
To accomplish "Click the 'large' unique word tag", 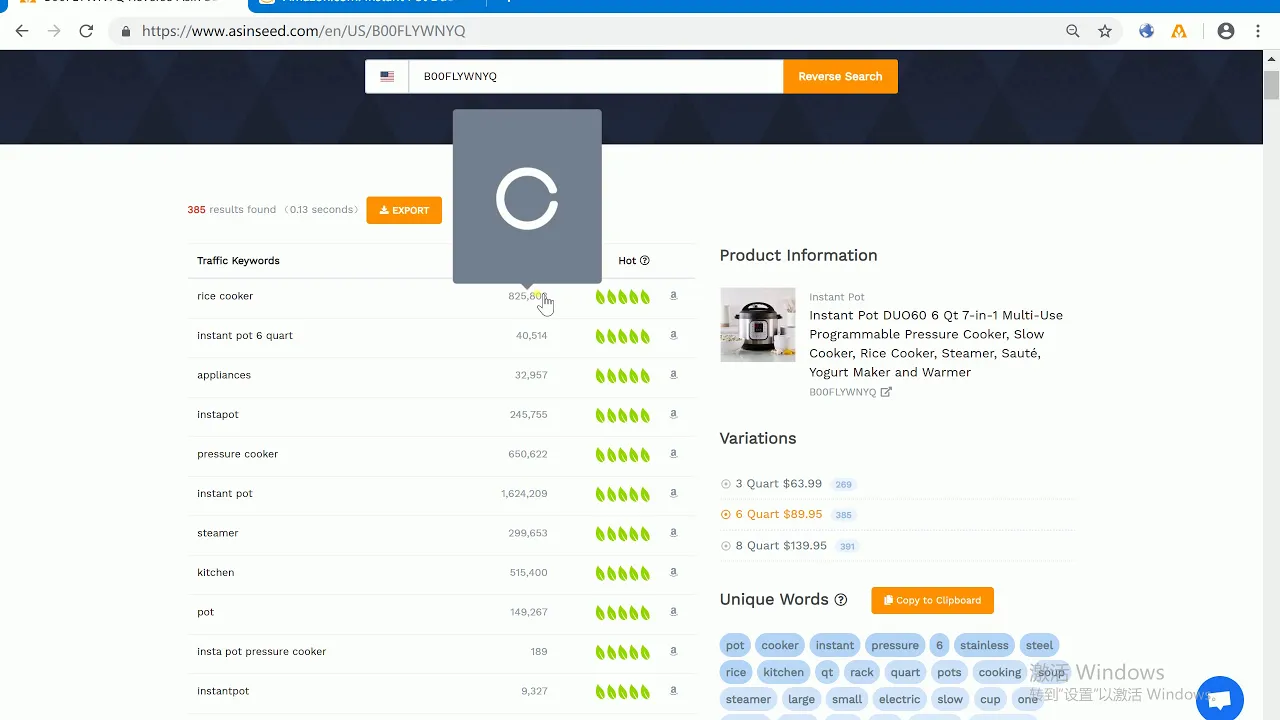I will coord(801,699).
